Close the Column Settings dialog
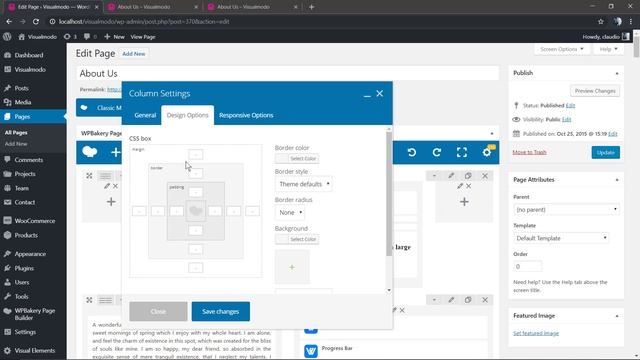The height and width of the screenshot is (360, 640). (380, 93)
